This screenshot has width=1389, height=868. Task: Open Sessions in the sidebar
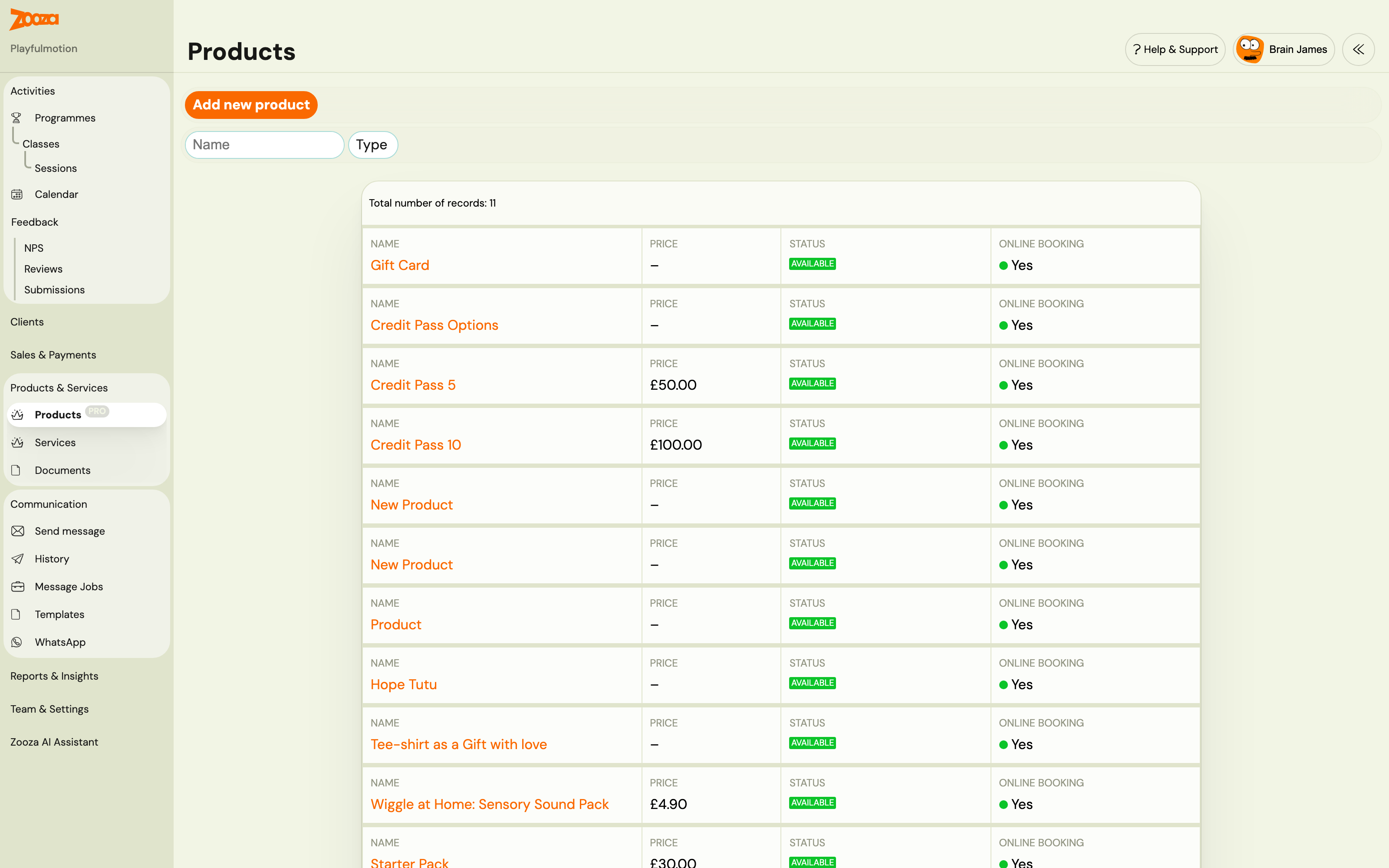pyautogui.click(x=56, y=168)
